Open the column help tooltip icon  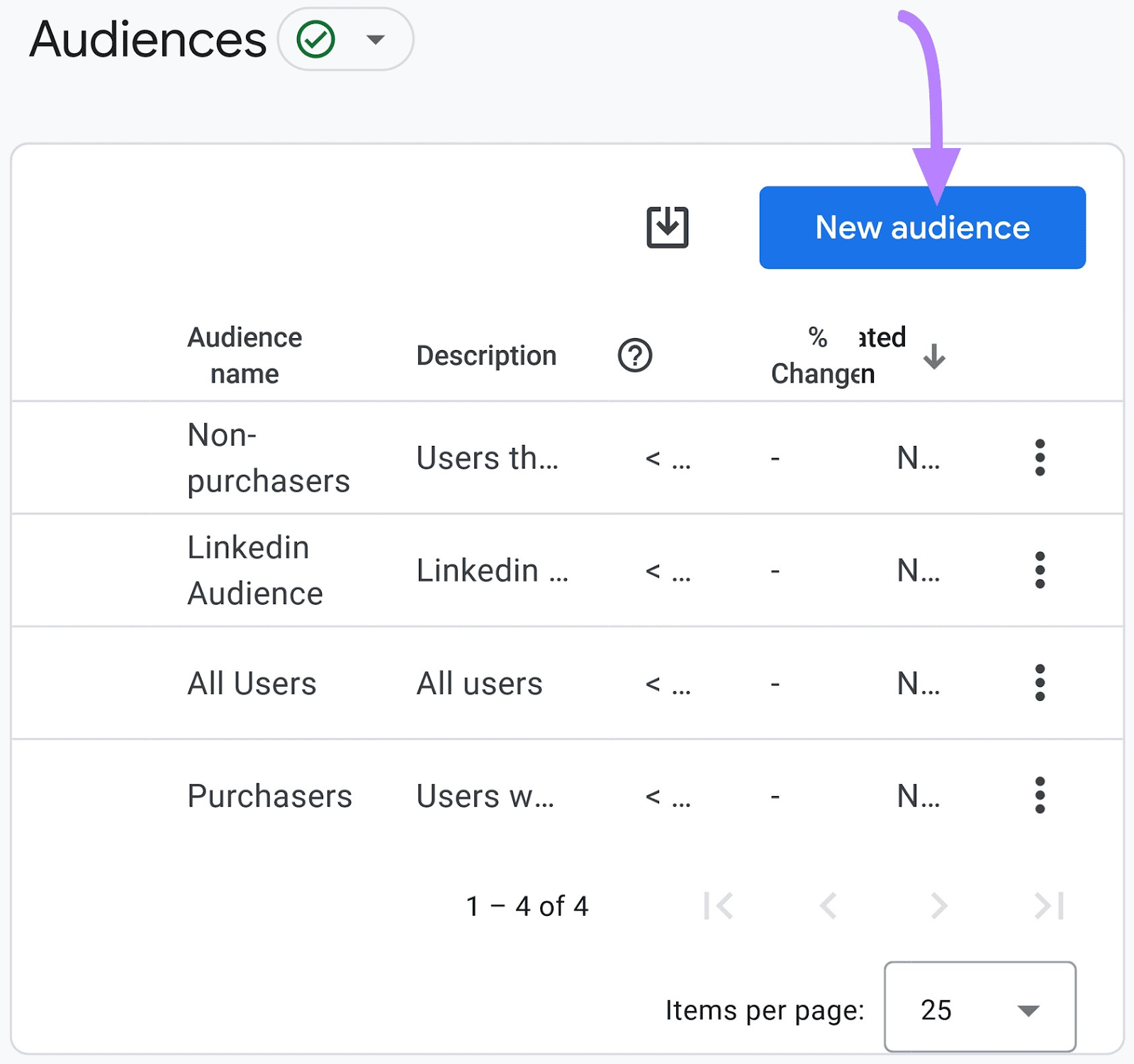[x=636, y=356]
